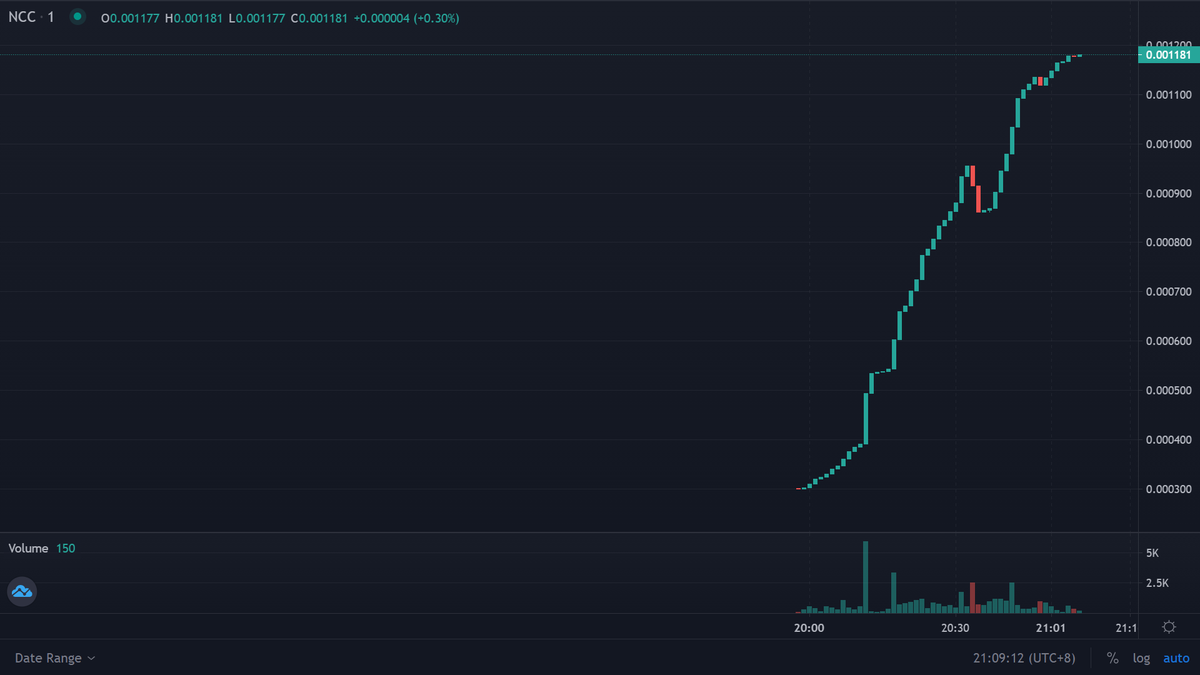Viewport: 1200px width, 675px height.
Task: Click the tallest volume bar
Action: click(866, 577)
